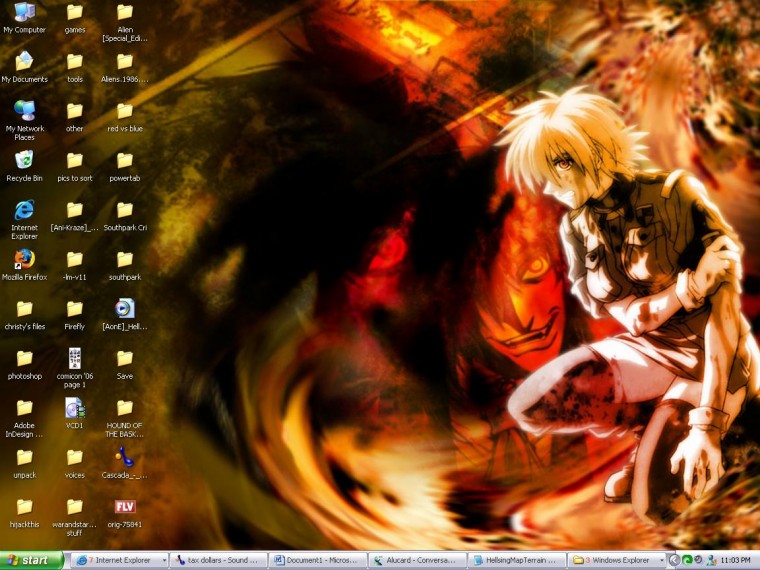
Task: Select the voices folder
Action: tap(75, 464)
